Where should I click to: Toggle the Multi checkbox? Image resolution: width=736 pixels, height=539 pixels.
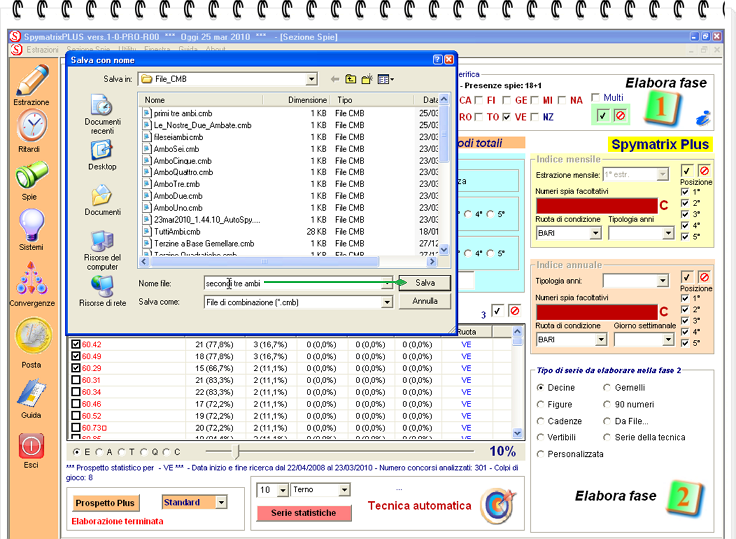596,98
